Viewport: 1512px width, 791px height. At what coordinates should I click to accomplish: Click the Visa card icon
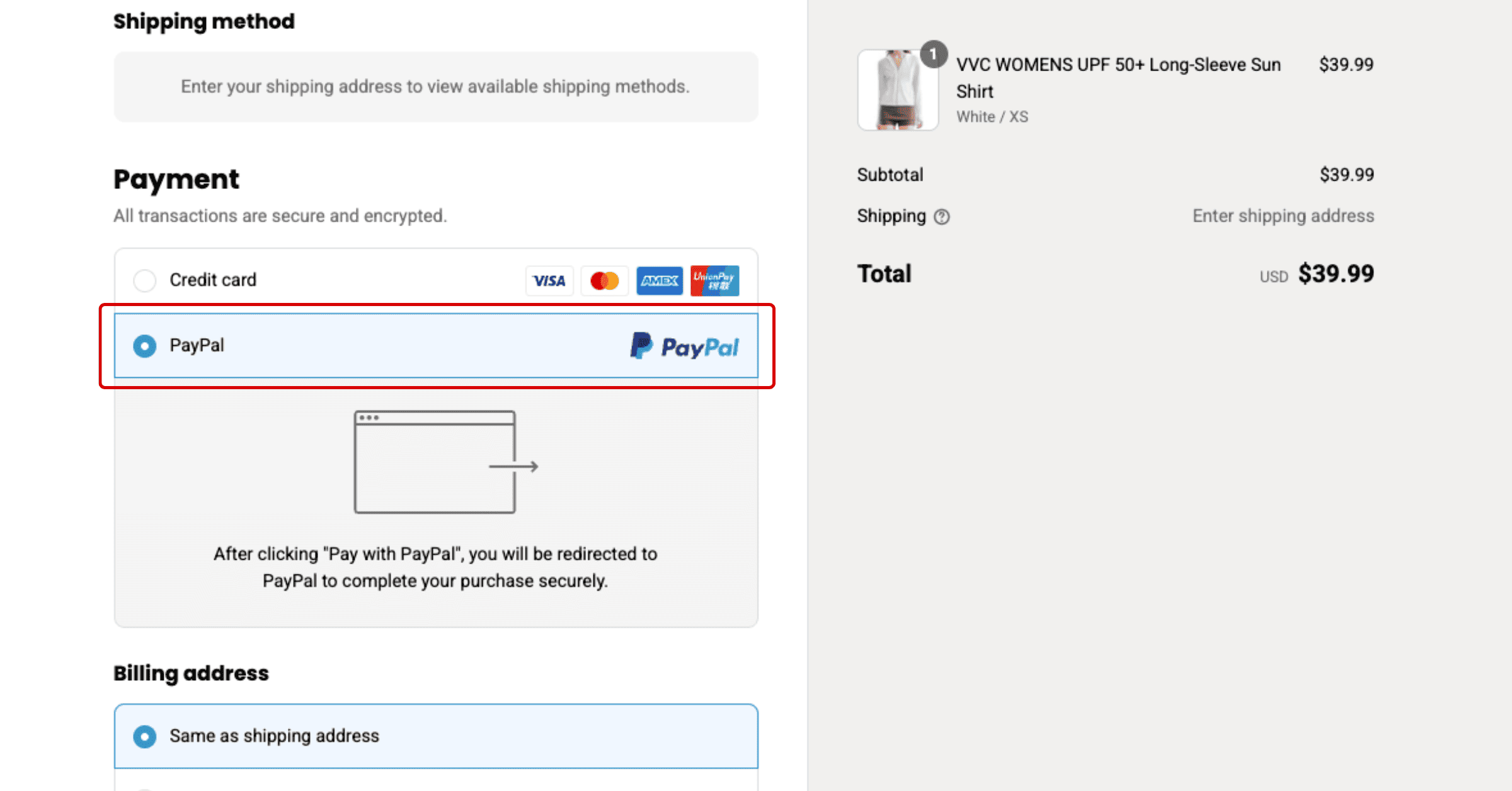pos(549,281)
